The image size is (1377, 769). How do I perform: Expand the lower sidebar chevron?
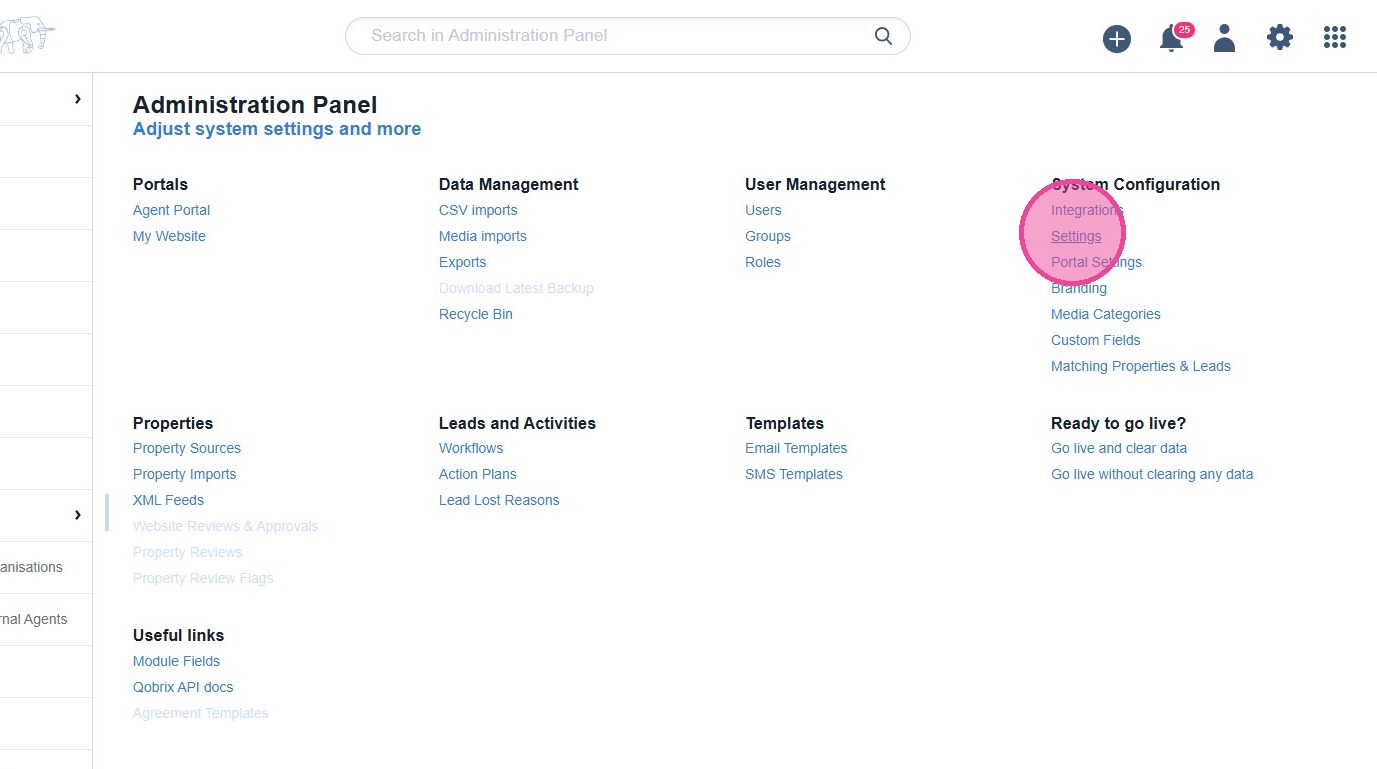coord(77,515)
